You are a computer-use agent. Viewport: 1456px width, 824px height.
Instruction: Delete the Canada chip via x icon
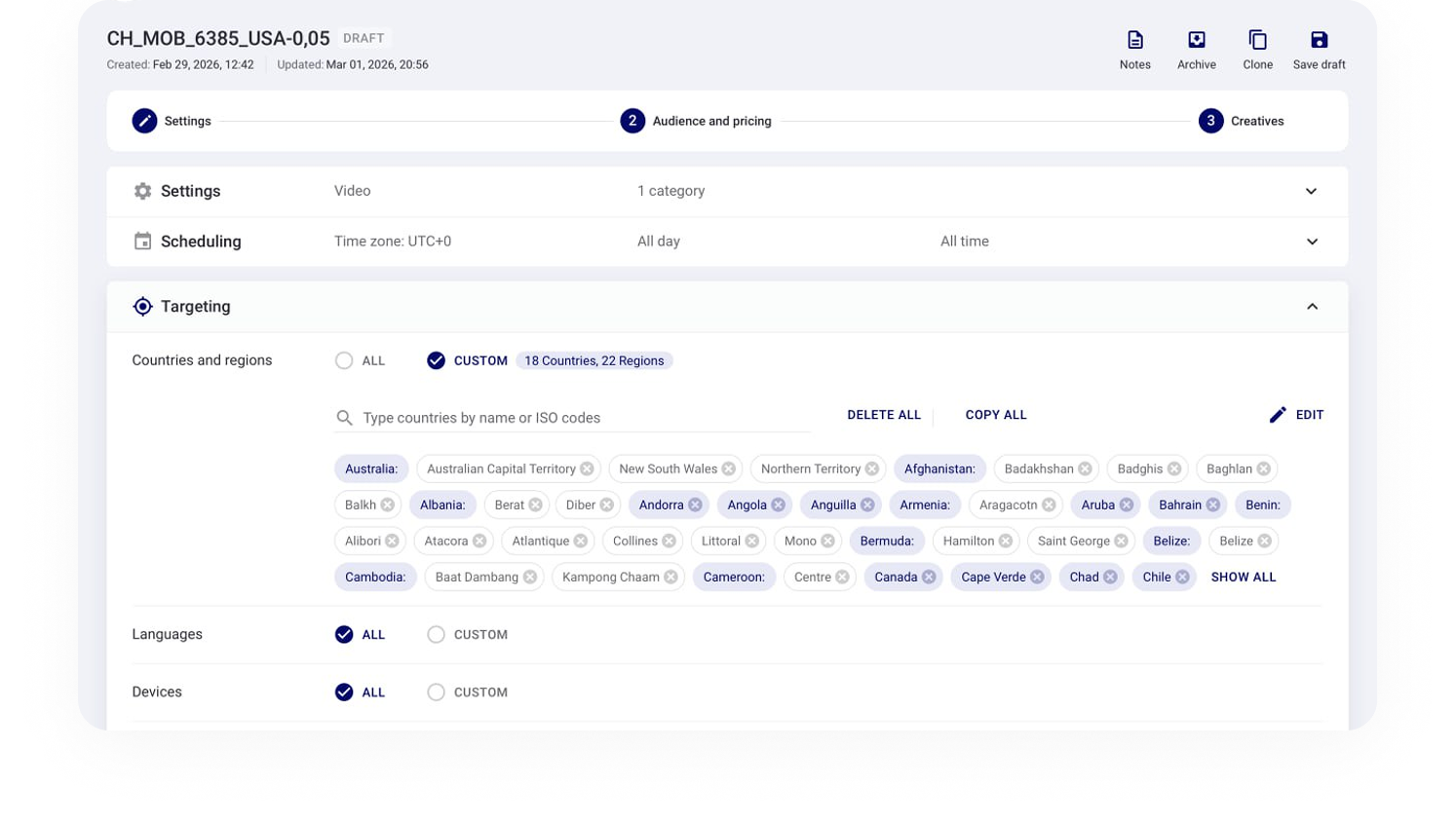(929, 577)
